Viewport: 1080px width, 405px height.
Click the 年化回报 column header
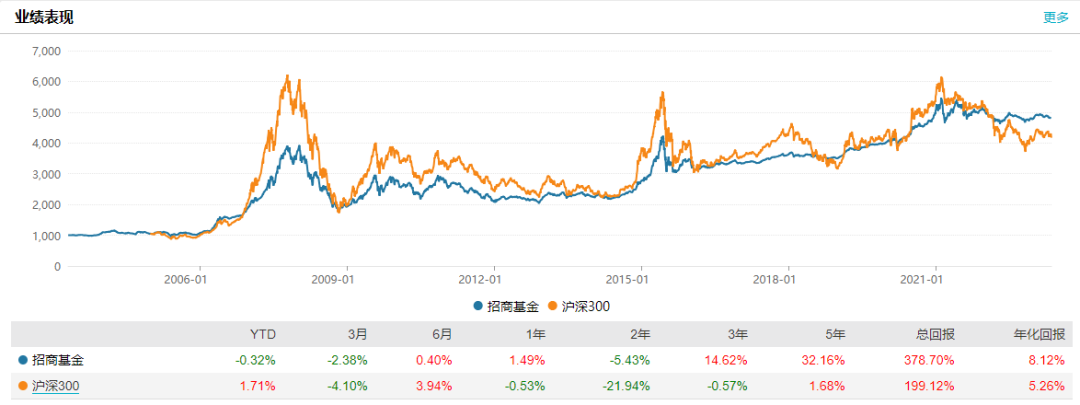[1039, 335]
